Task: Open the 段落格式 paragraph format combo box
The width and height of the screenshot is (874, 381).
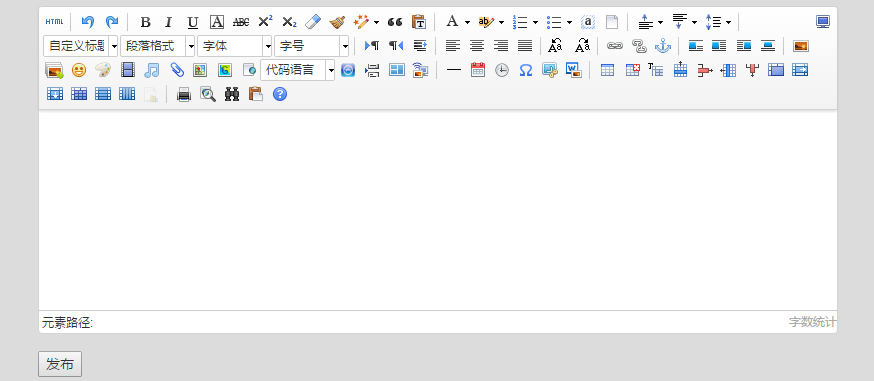Action: point(158,46)
